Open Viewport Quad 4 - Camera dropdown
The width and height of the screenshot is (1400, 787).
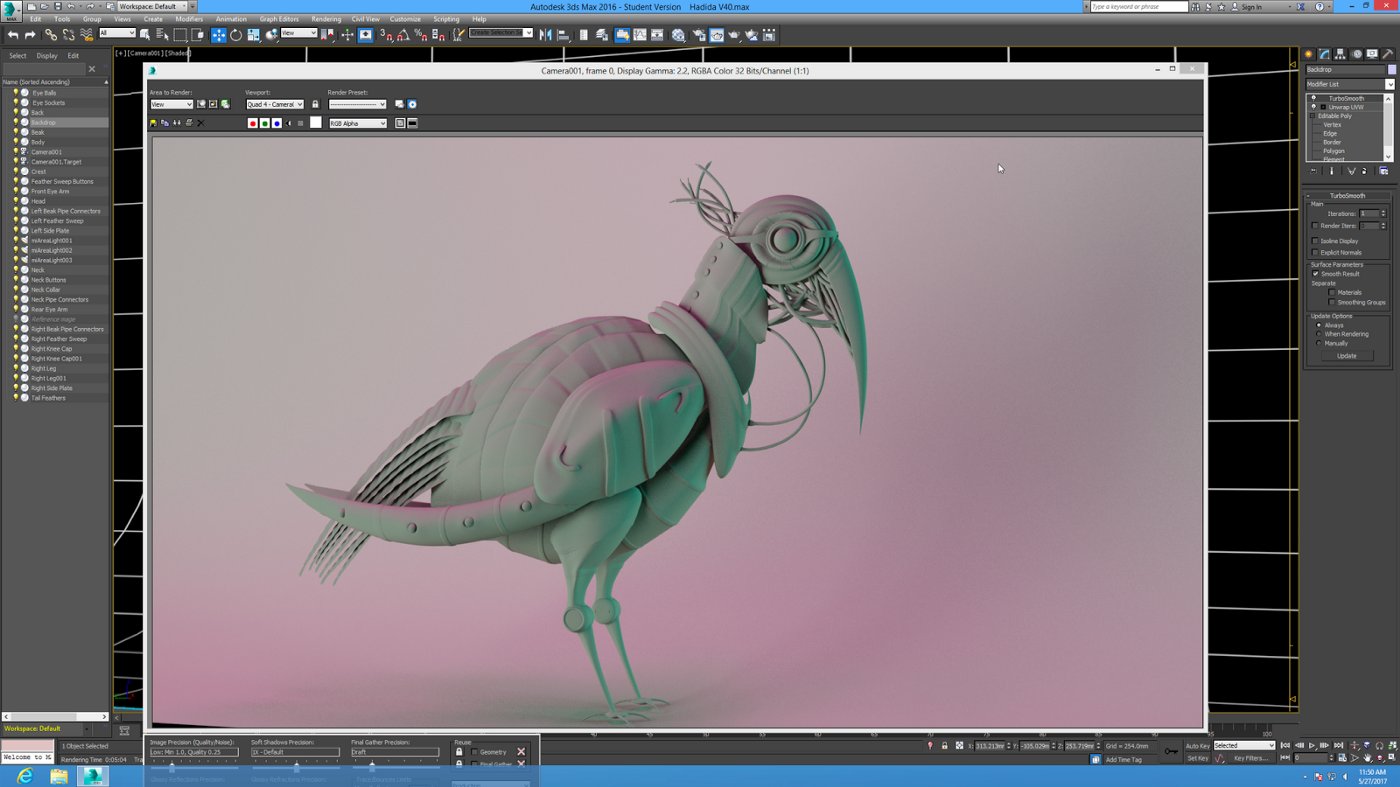point(275,104)
